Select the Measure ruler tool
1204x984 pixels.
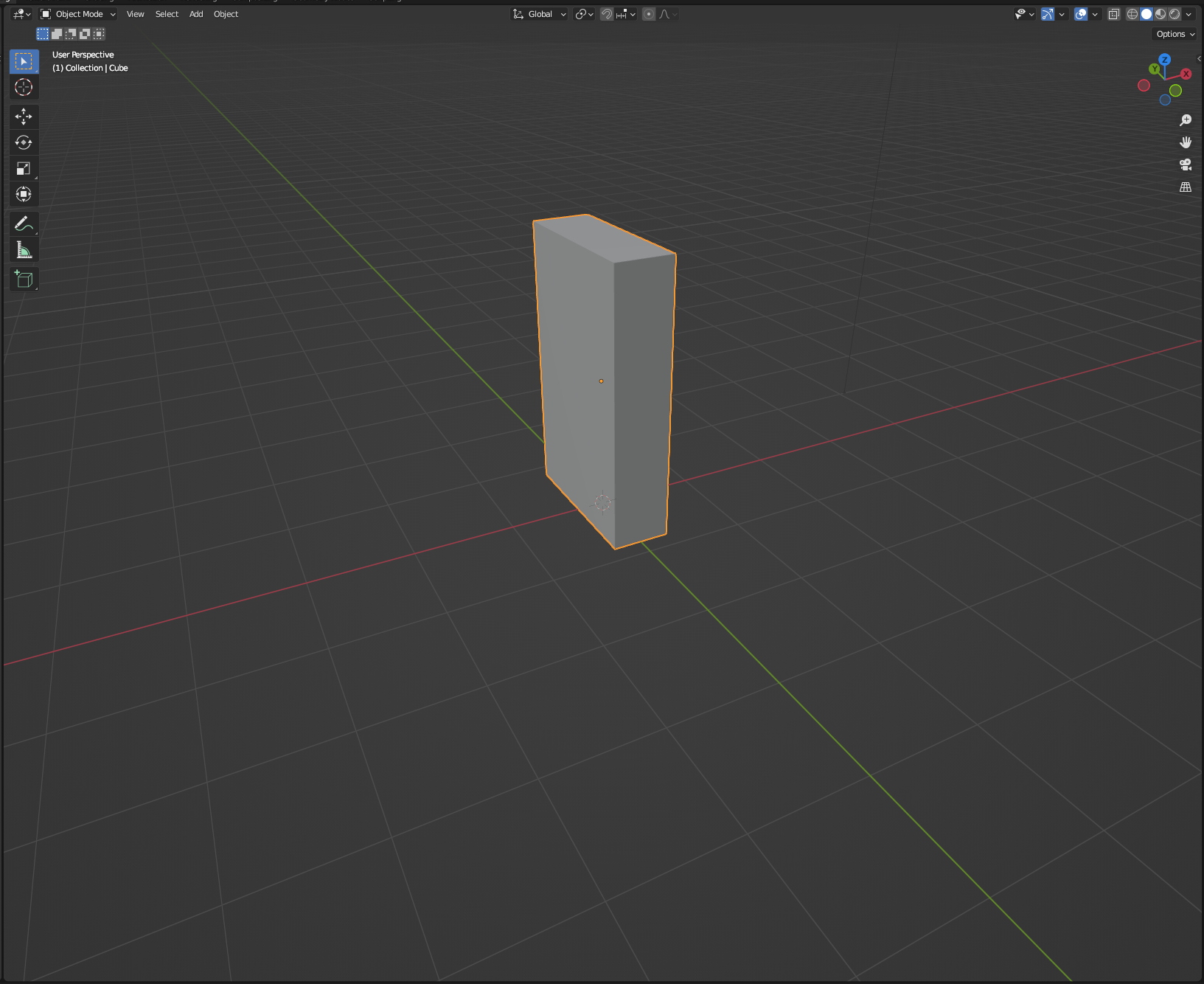point(24,250)
